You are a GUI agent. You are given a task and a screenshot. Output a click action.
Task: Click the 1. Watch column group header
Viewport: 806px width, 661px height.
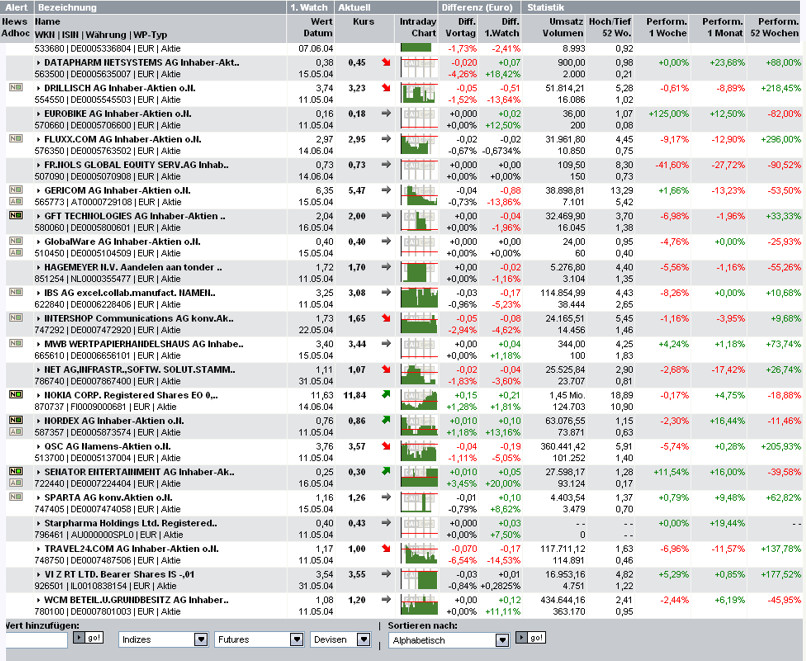(310, 7)
